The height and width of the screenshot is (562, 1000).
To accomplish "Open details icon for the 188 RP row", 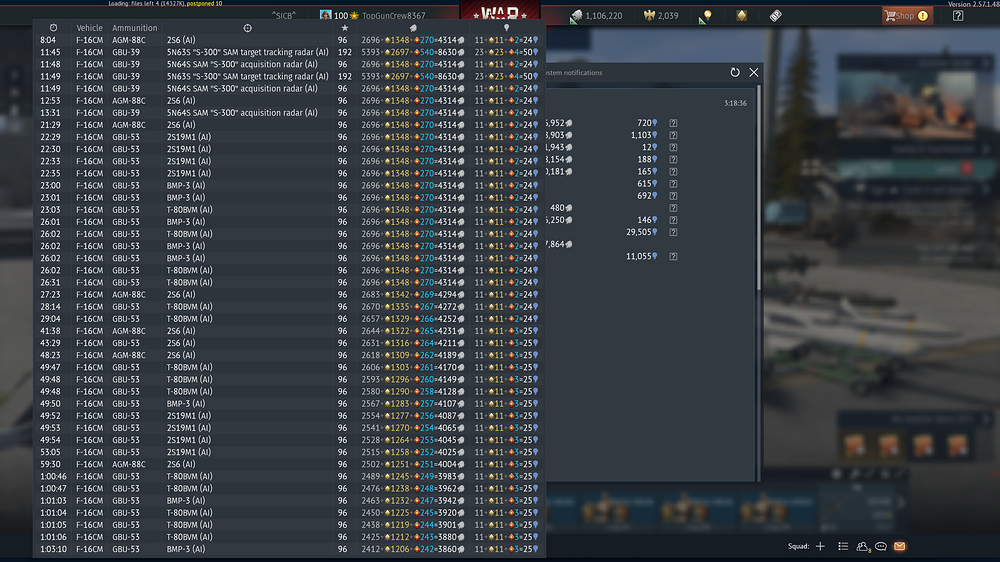I will (x=673, y=159).
